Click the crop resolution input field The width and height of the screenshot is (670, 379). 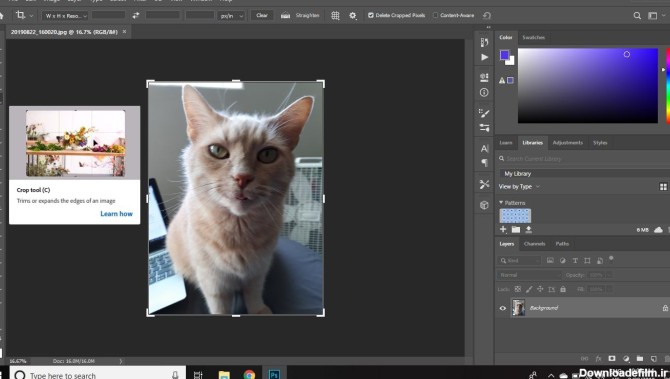point(200,15)
